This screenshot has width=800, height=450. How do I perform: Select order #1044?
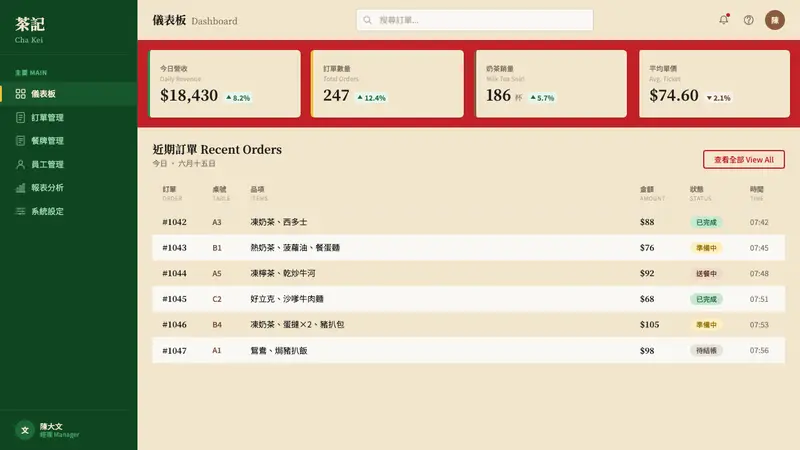point(468,273)
